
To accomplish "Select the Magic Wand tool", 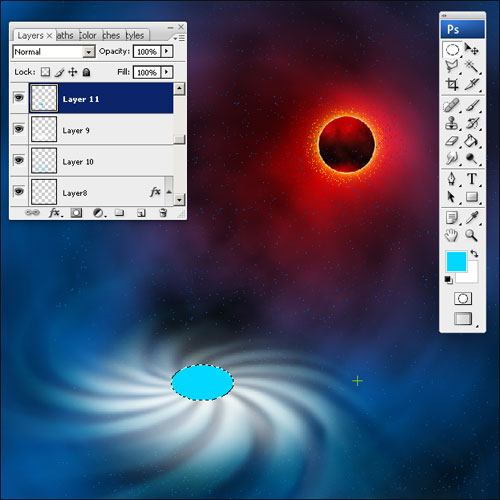I will (472, 66).
